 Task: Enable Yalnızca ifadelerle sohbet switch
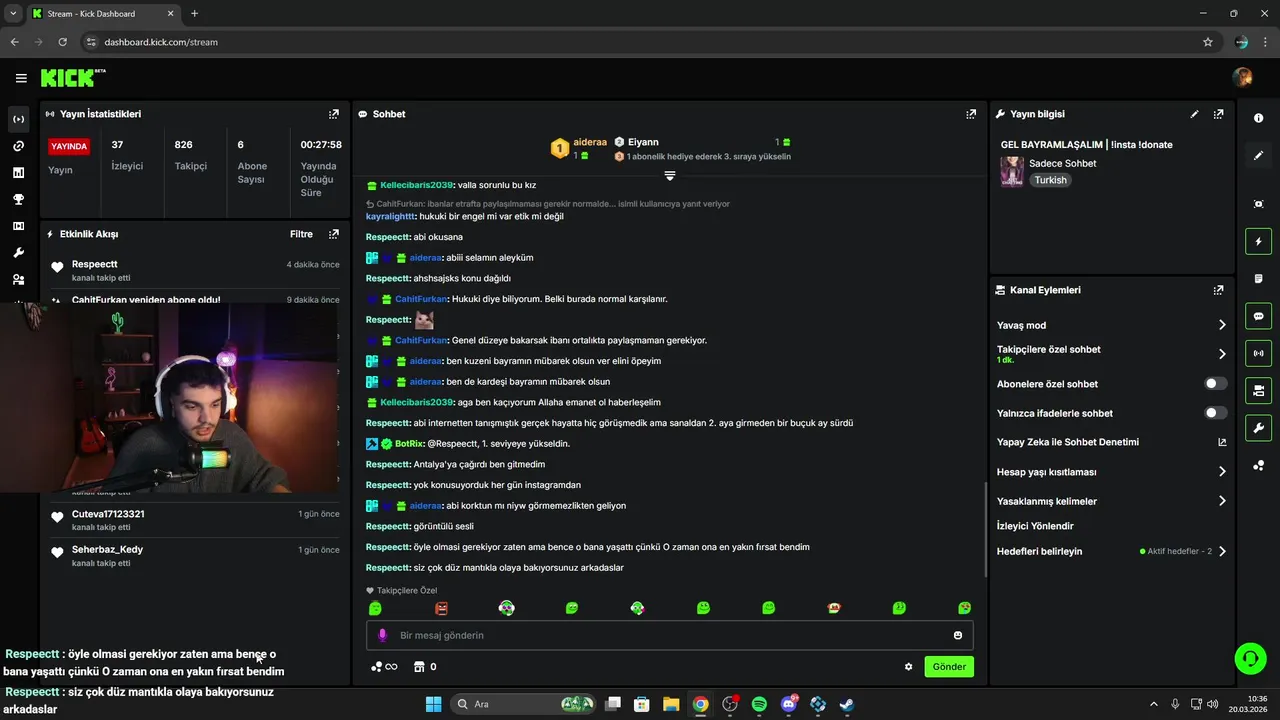[1215, 413]
